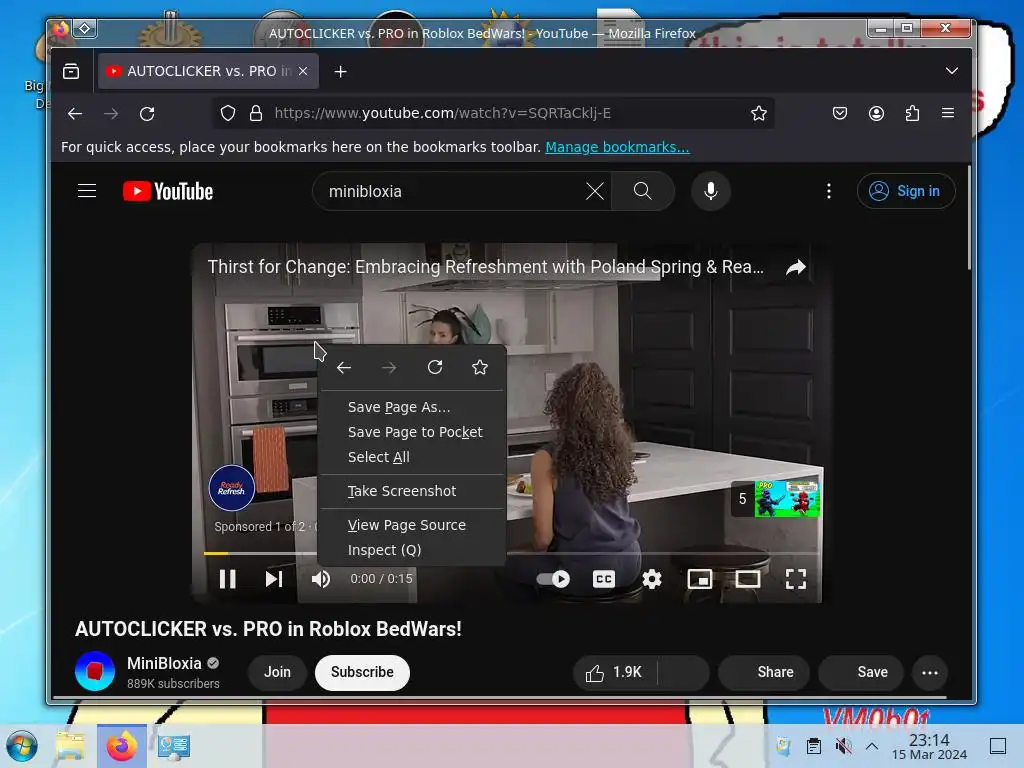Switch to the miniplayer
This screenshot has width=1024, height=768.
[699, 579]
